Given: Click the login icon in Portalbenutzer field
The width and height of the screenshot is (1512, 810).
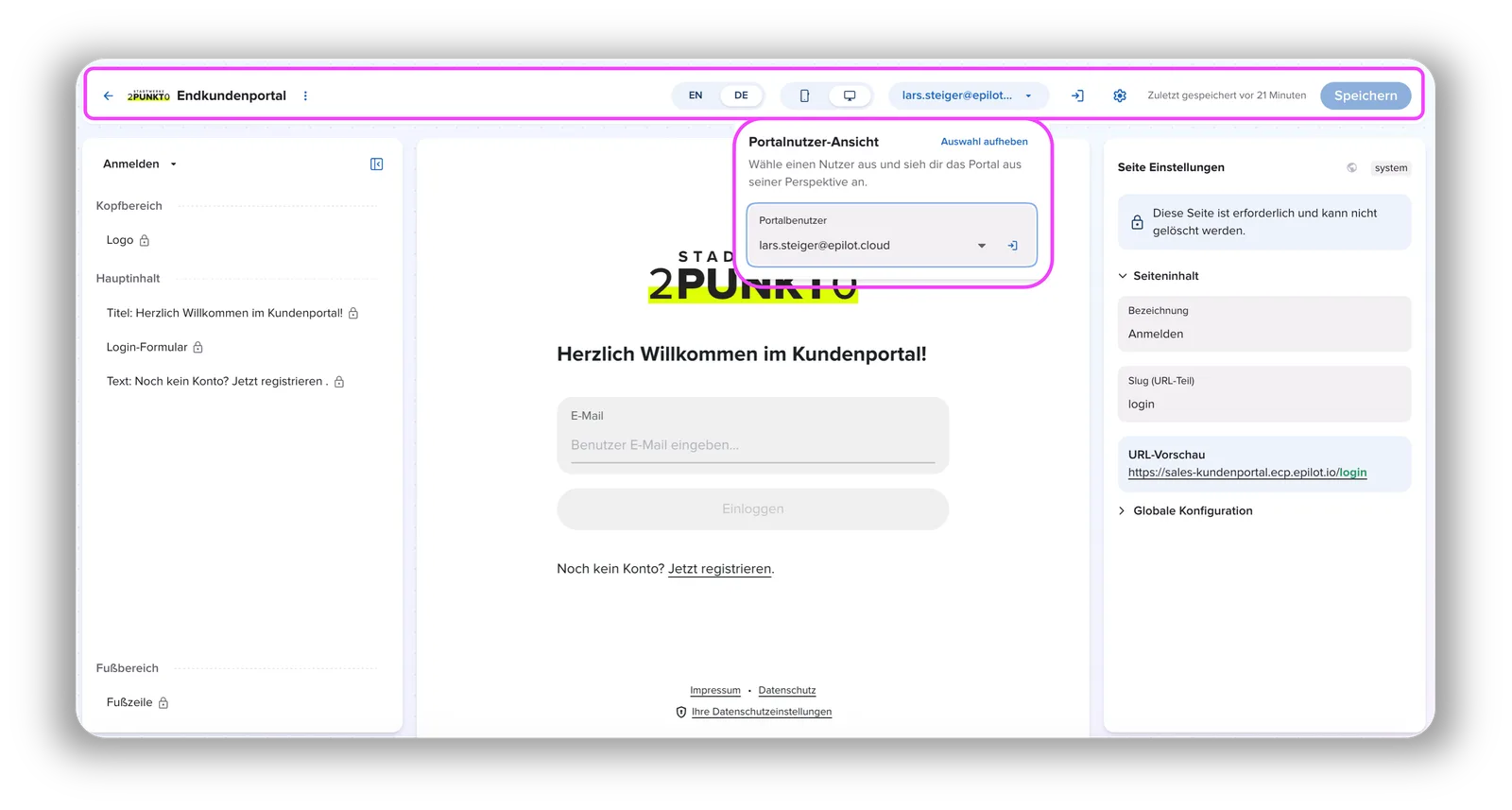Looking at the screenshot, I should pos(1012,246).
